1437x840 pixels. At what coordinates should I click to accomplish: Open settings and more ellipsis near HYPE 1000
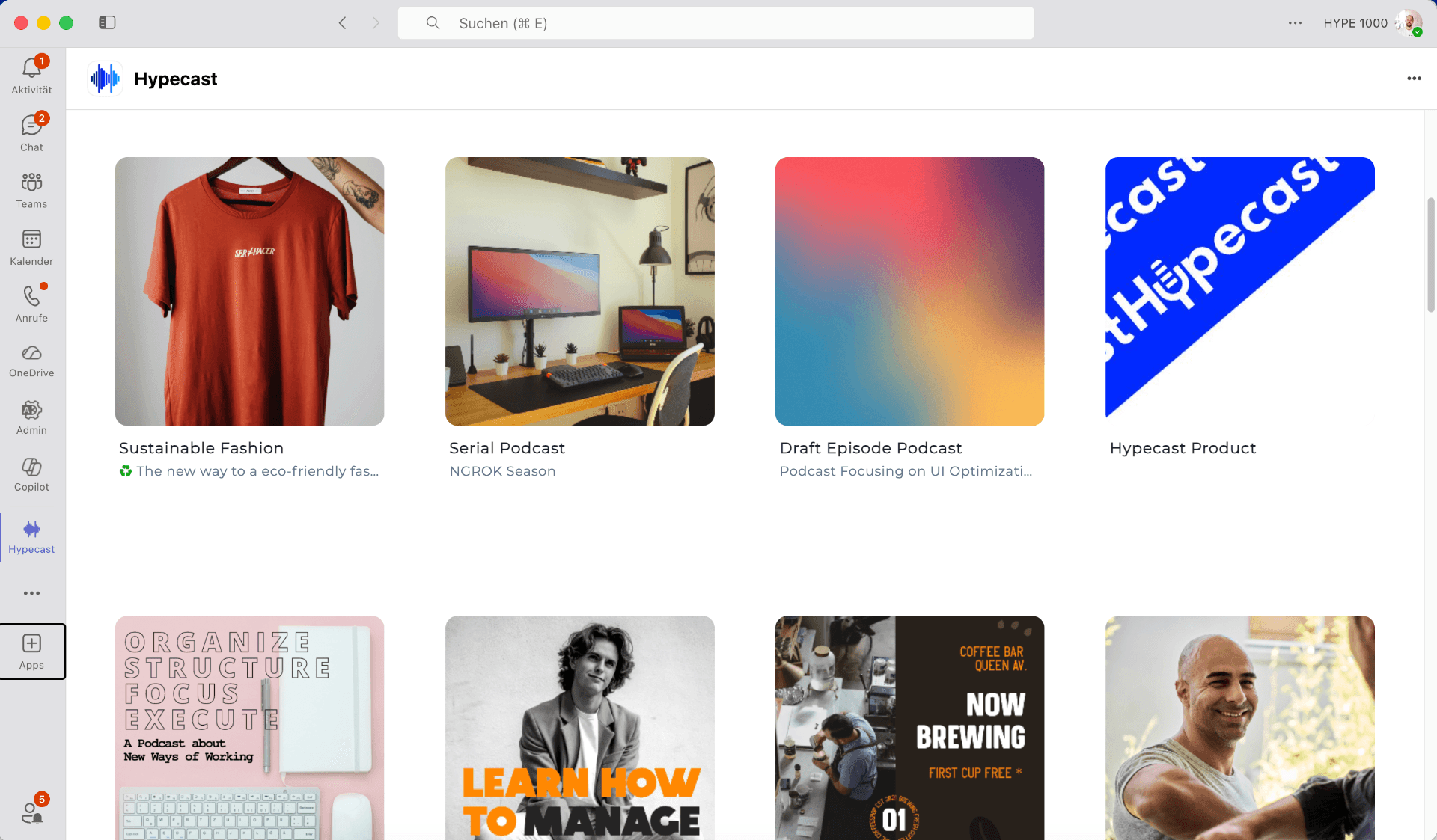tap(1295, 23)
